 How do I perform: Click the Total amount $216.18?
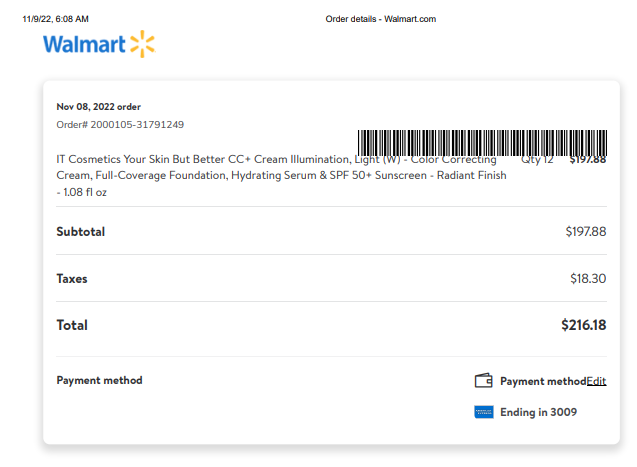pyautogui.click(x=584, y=325)
